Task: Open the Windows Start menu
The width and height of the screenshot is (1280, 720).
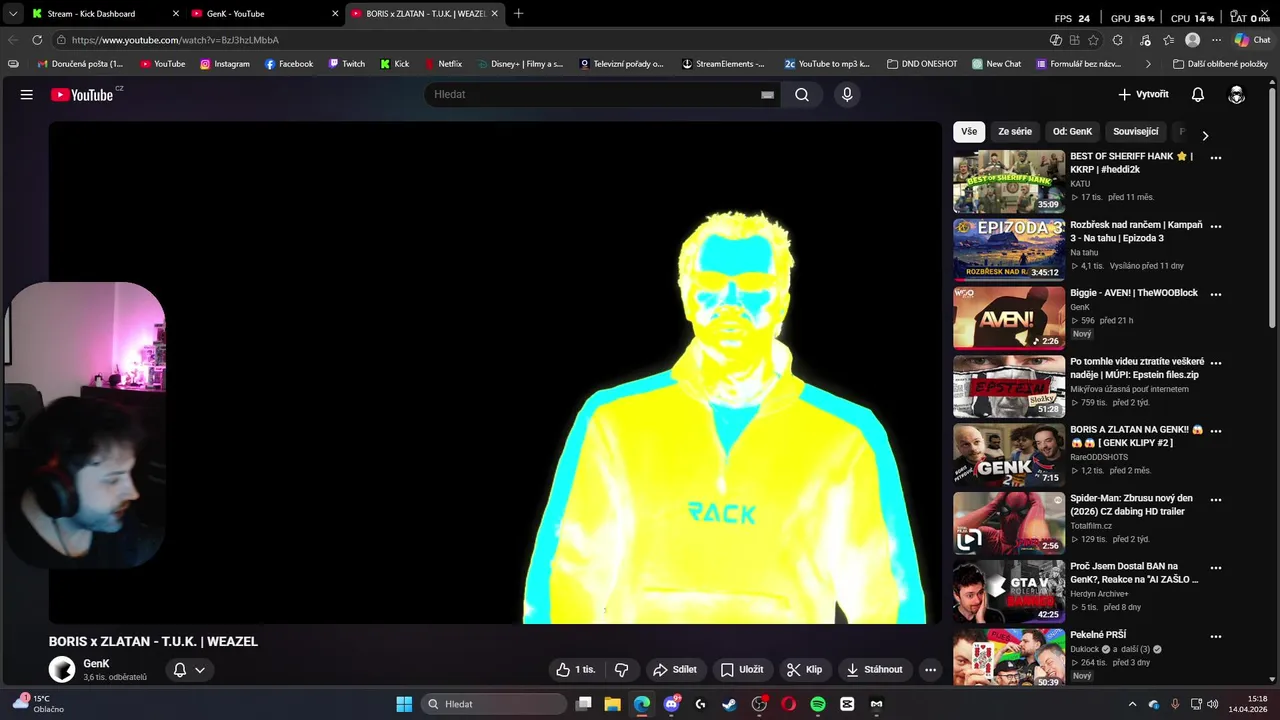Action: click(404, 704)
